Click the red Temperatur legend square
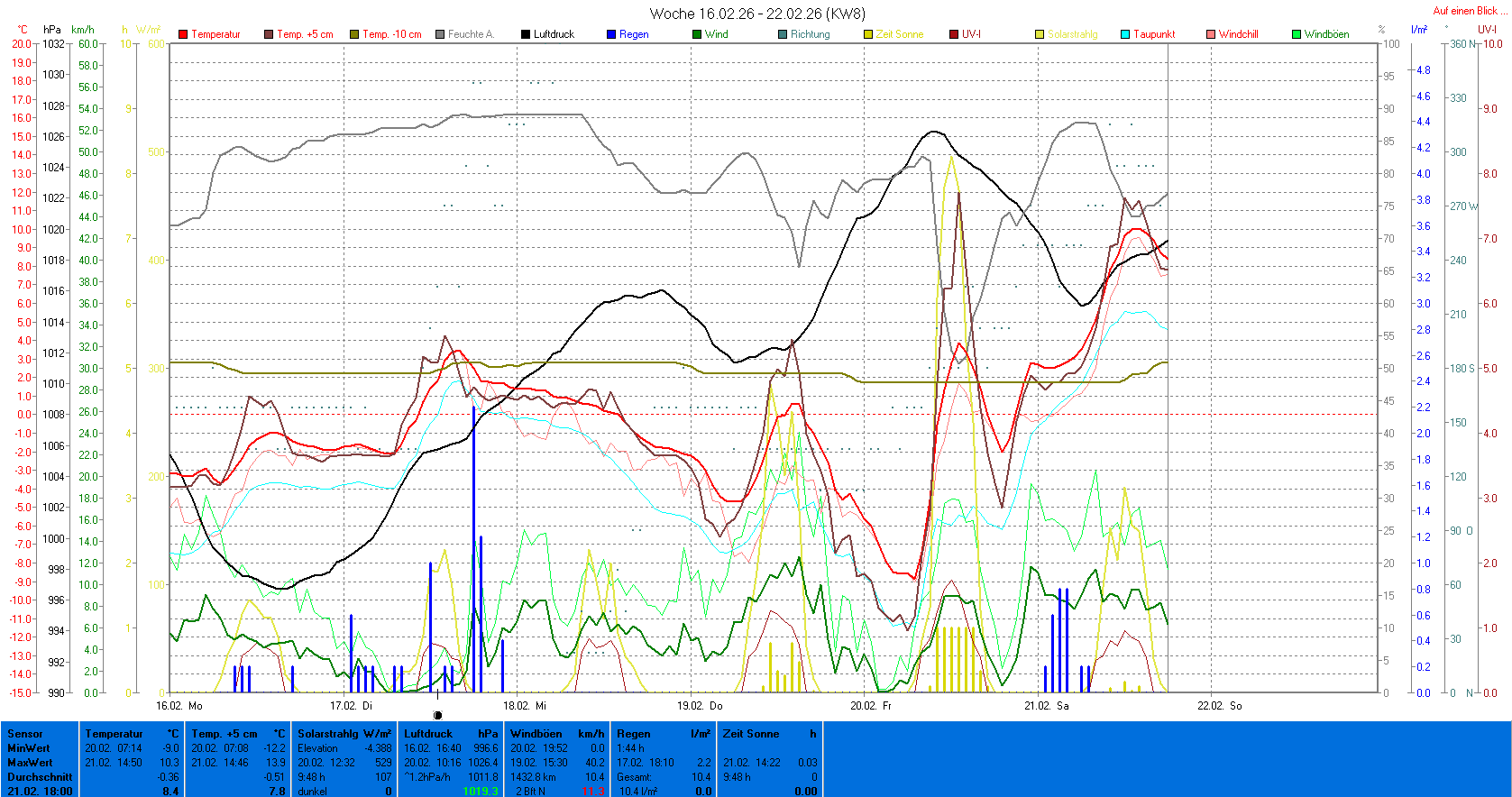Image resolution: width=1512 pixels, height=797 pixels. 183,34
